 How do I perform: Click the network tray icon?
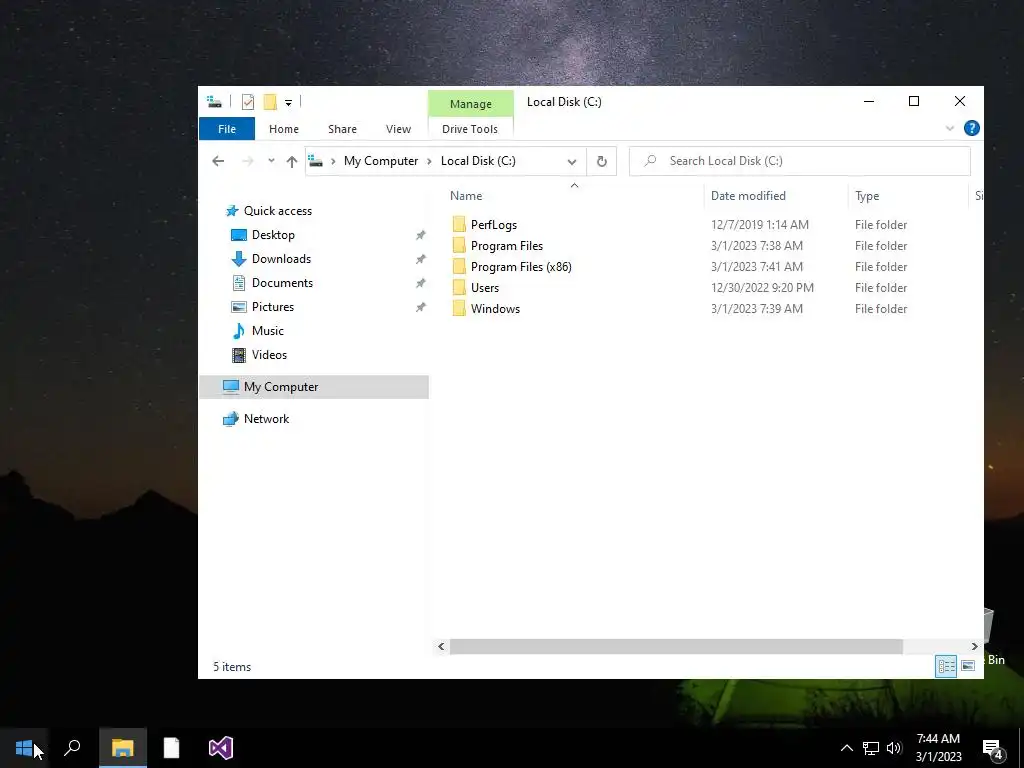click(x=871, y=748)
